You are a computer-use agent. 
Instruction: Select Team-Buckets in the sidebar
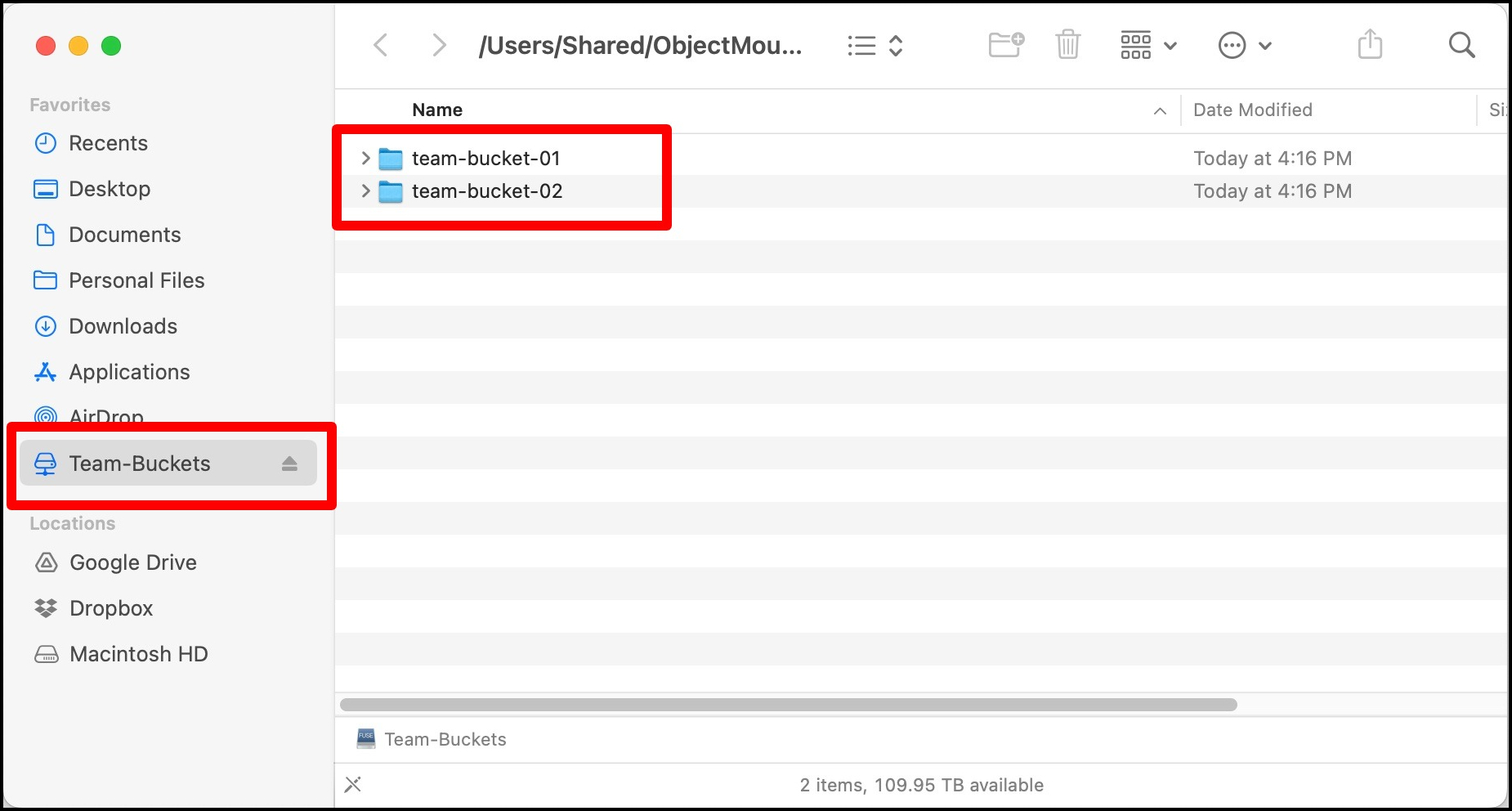139,464
